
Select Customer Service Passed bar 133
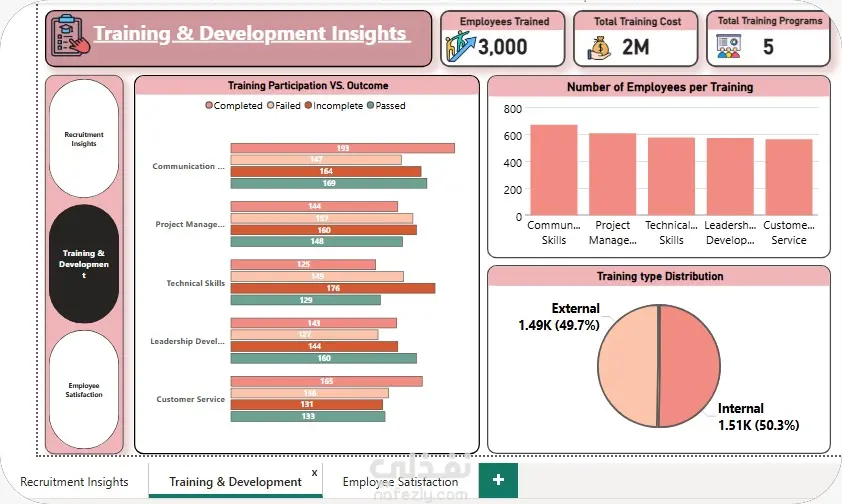(x=308, y=416)
